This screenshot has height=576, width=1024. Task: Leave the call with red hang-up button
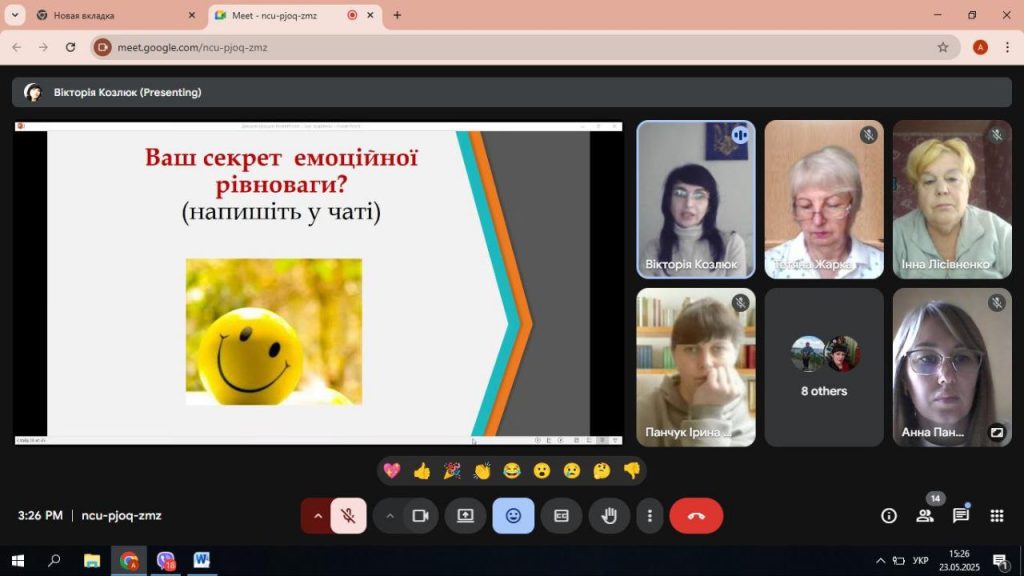[696, 516]
